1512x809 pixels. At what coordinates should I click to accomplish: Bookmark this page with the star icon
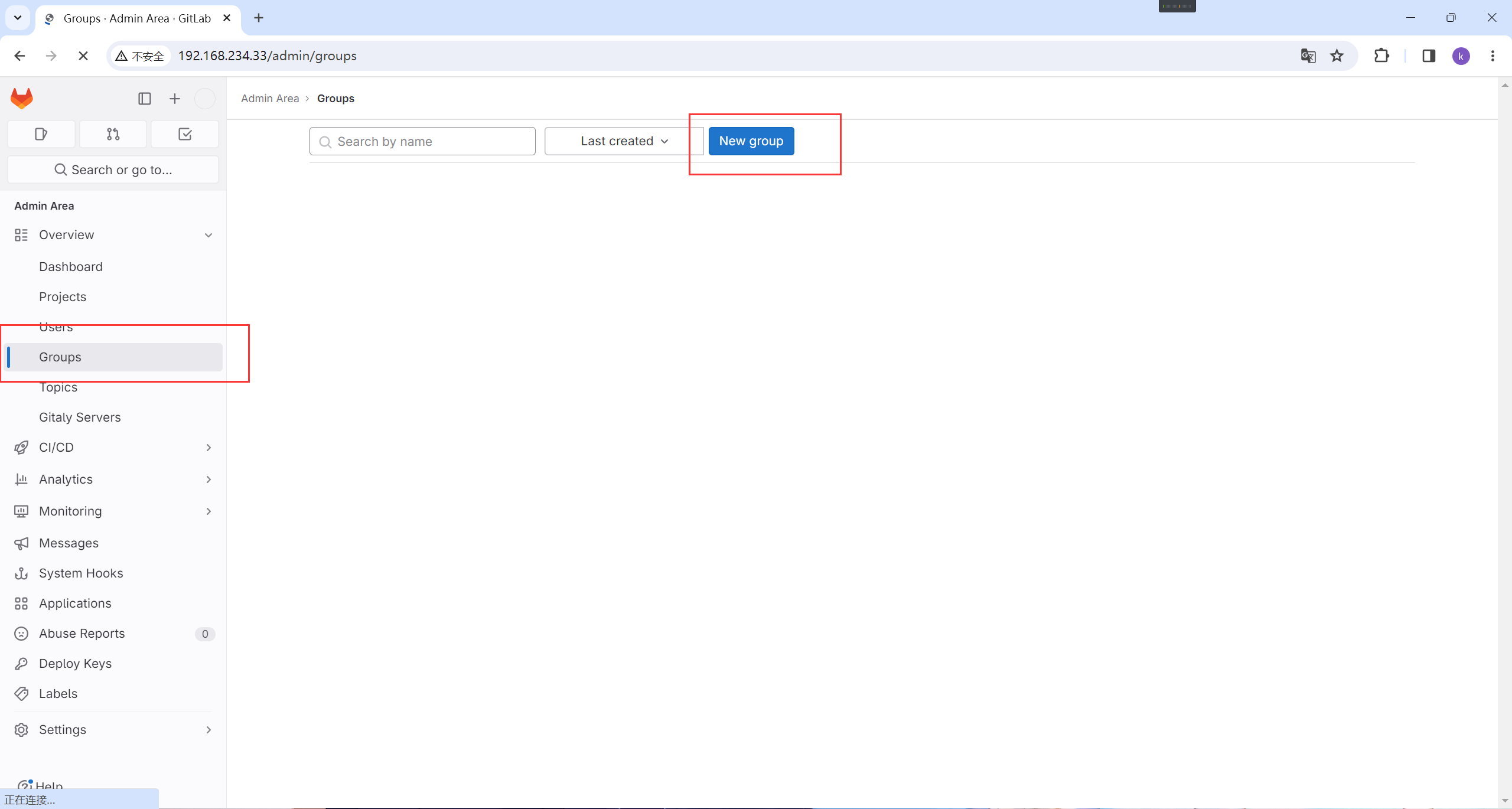[1337, 56]
